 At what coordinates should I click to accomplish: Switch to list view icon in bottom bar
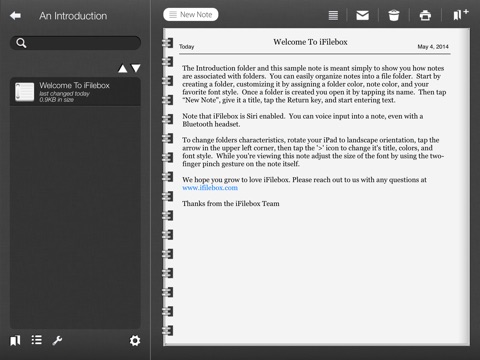coord(37,340)
